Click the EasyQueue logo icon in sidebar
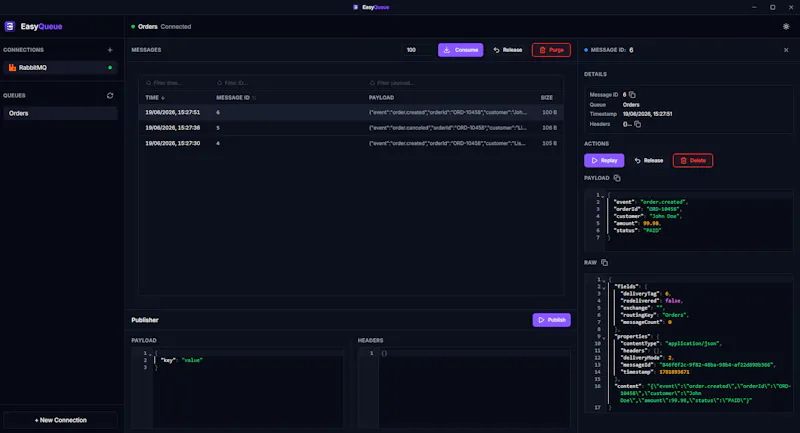This screenshot has height=433, width=800. [10, 27]
